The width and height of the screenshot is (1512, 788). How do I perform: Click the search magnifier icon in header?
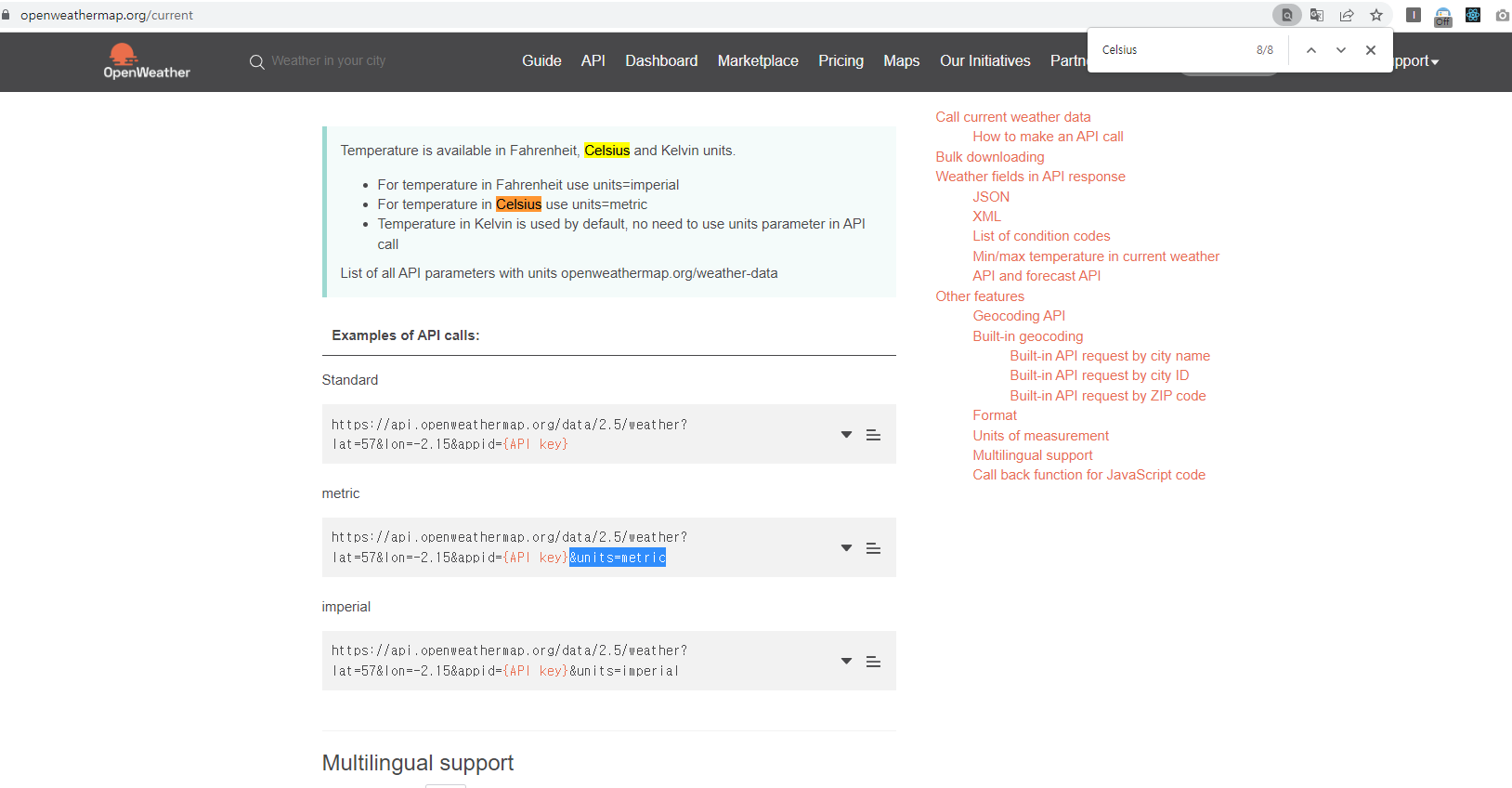click(x=257, y=61)
